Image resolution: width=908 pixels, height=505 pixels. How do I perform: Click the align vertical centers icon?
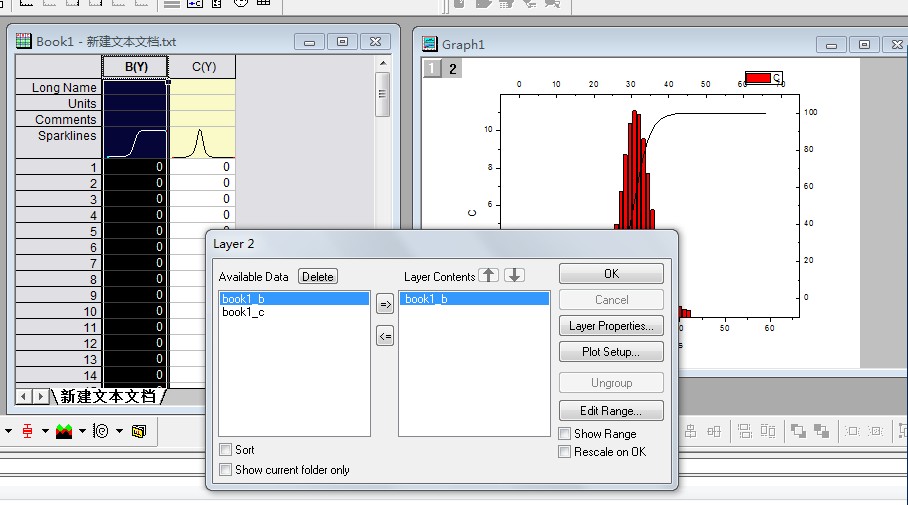(691, 431)
